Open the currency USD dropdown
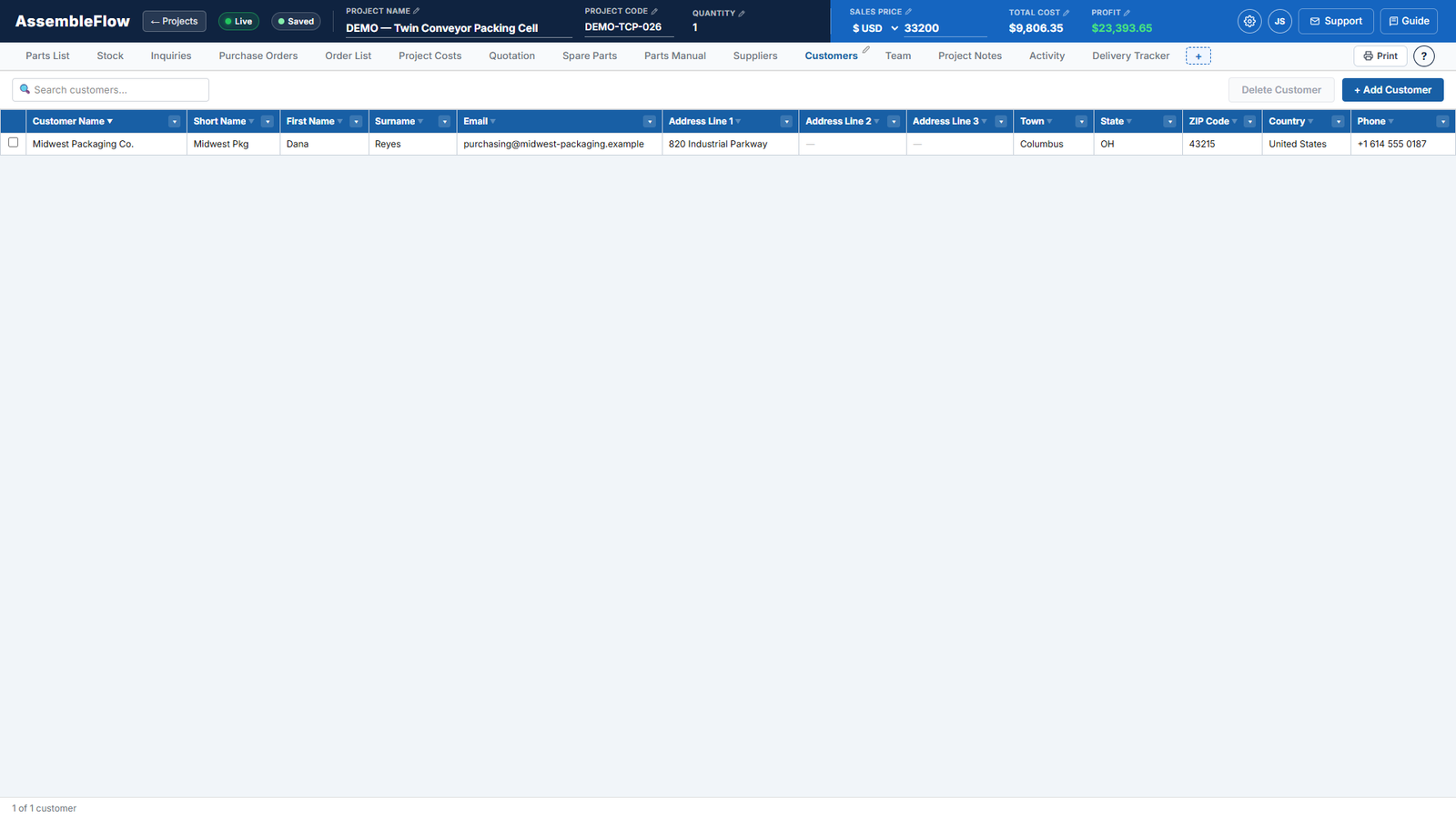This screenshot has height=819, width=1456. (875, 28)
